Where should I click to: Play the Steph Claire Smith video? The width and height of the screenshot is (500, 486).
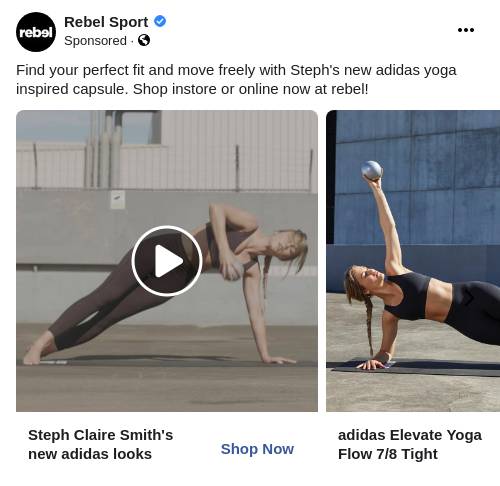coord(167,261)
